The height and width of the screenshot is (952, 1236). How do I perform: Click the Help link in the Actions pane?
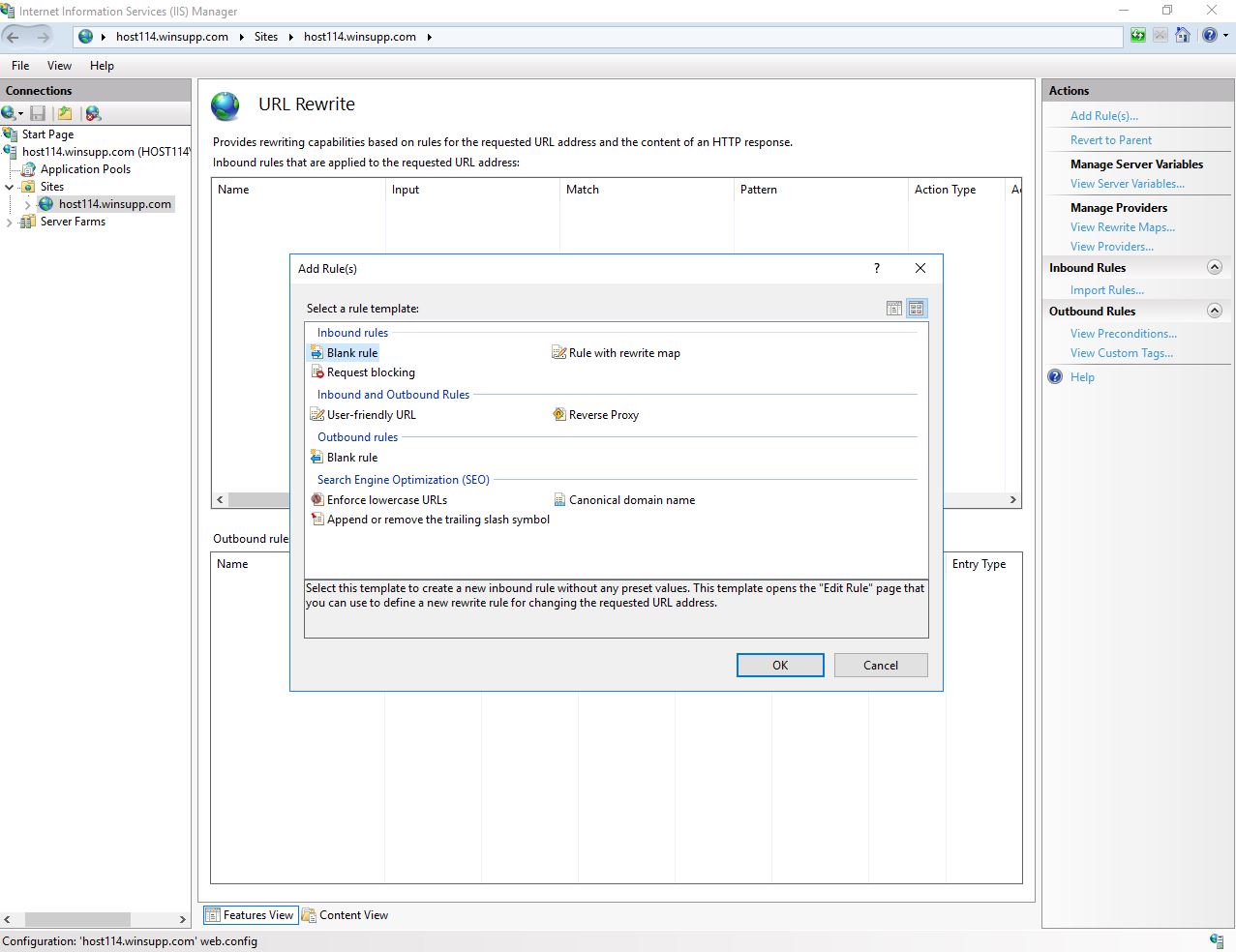1082,377
